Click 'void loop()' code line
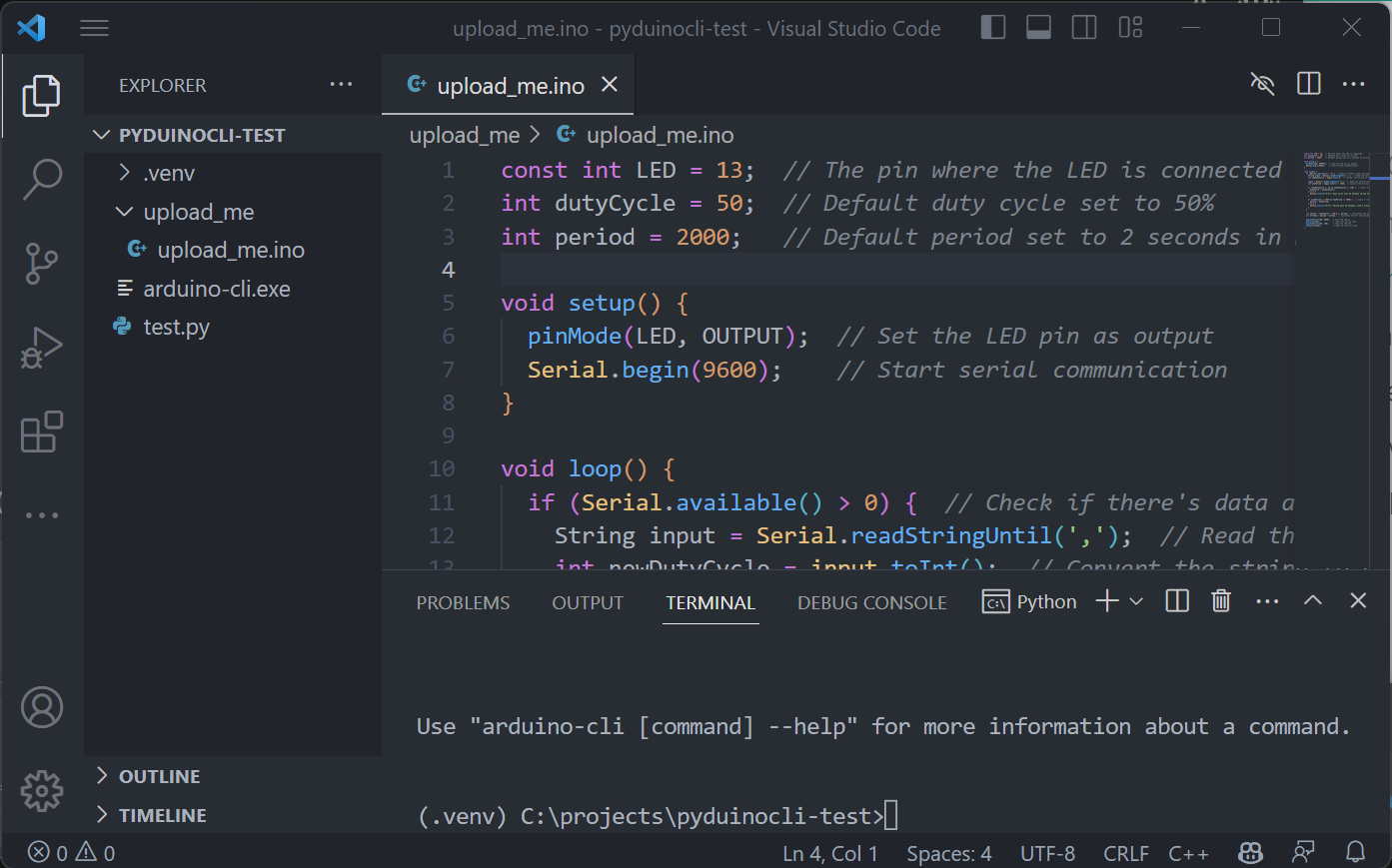This screenshot has height=868, width=1392. 588,469
